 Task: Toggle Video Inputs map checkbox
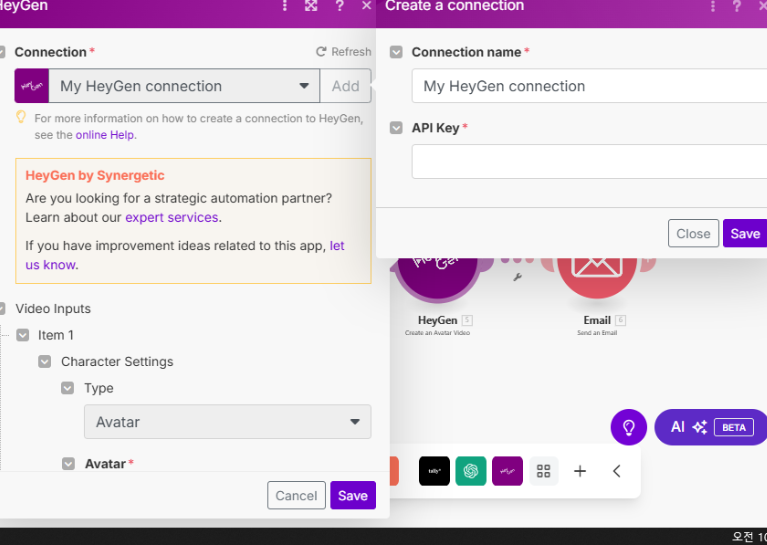click(x=2, y=309)
